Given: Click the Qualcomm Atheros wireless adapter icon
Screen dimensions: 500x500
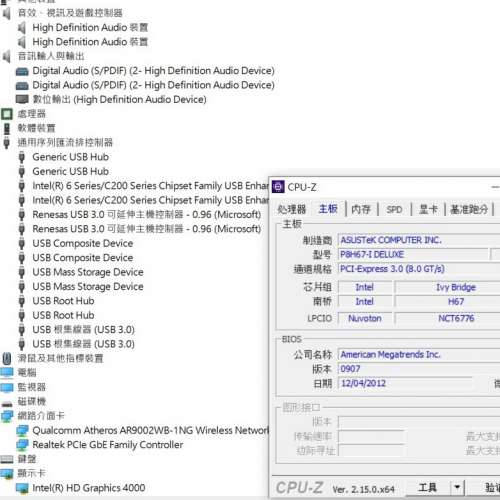Looking at the screenshot, I should click(x=22, y=431).
